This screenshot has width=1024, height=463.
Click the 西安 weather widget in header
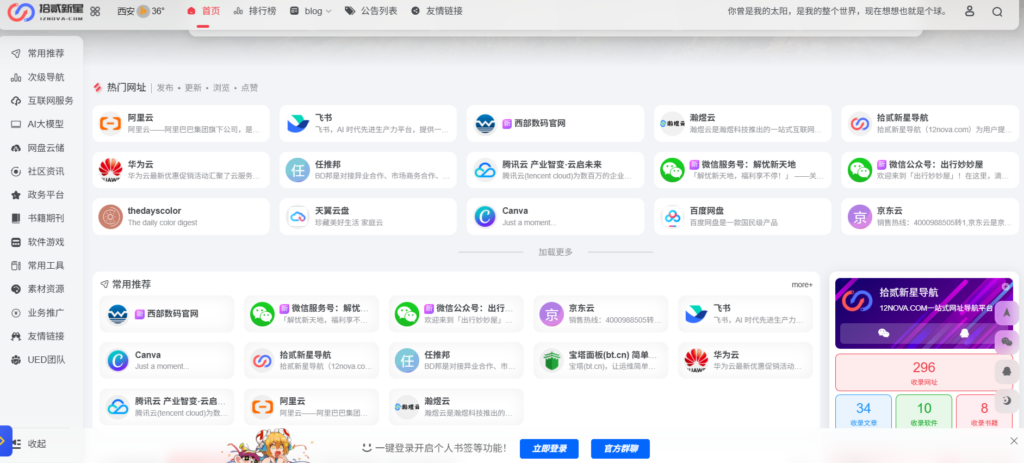coord(140,12)
